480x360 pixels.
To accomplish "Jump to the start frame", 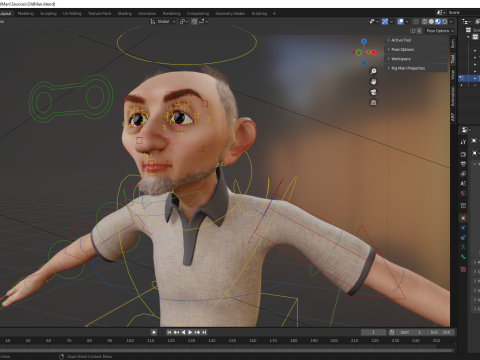I will (169, 332).
